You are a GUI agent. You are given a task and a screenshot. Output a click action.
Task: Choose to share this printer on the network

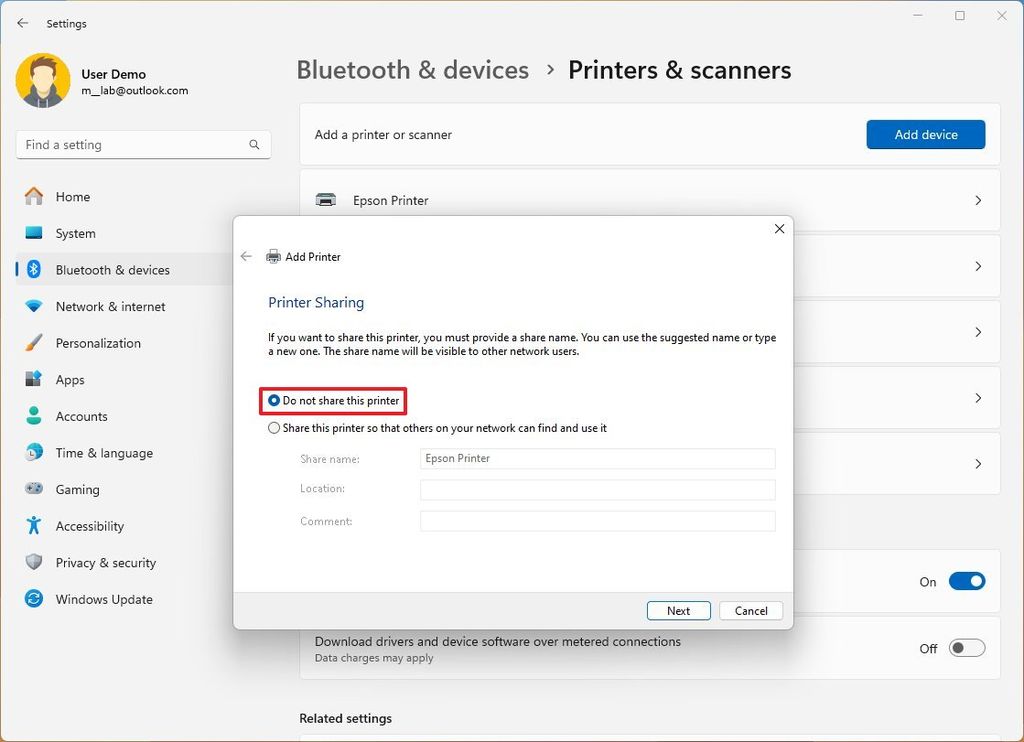tap(273, 427)
